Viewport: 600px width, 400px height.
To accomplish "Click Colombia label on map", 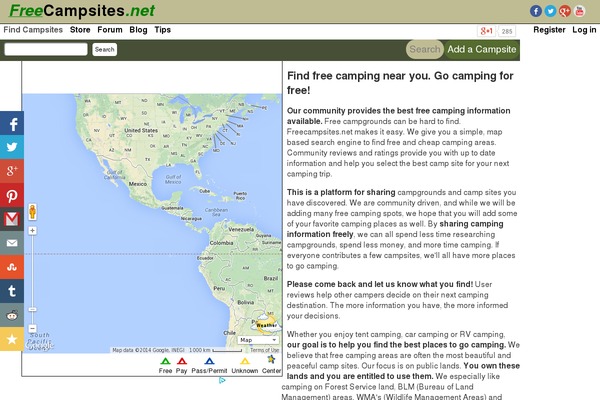I will click(221, 243).
